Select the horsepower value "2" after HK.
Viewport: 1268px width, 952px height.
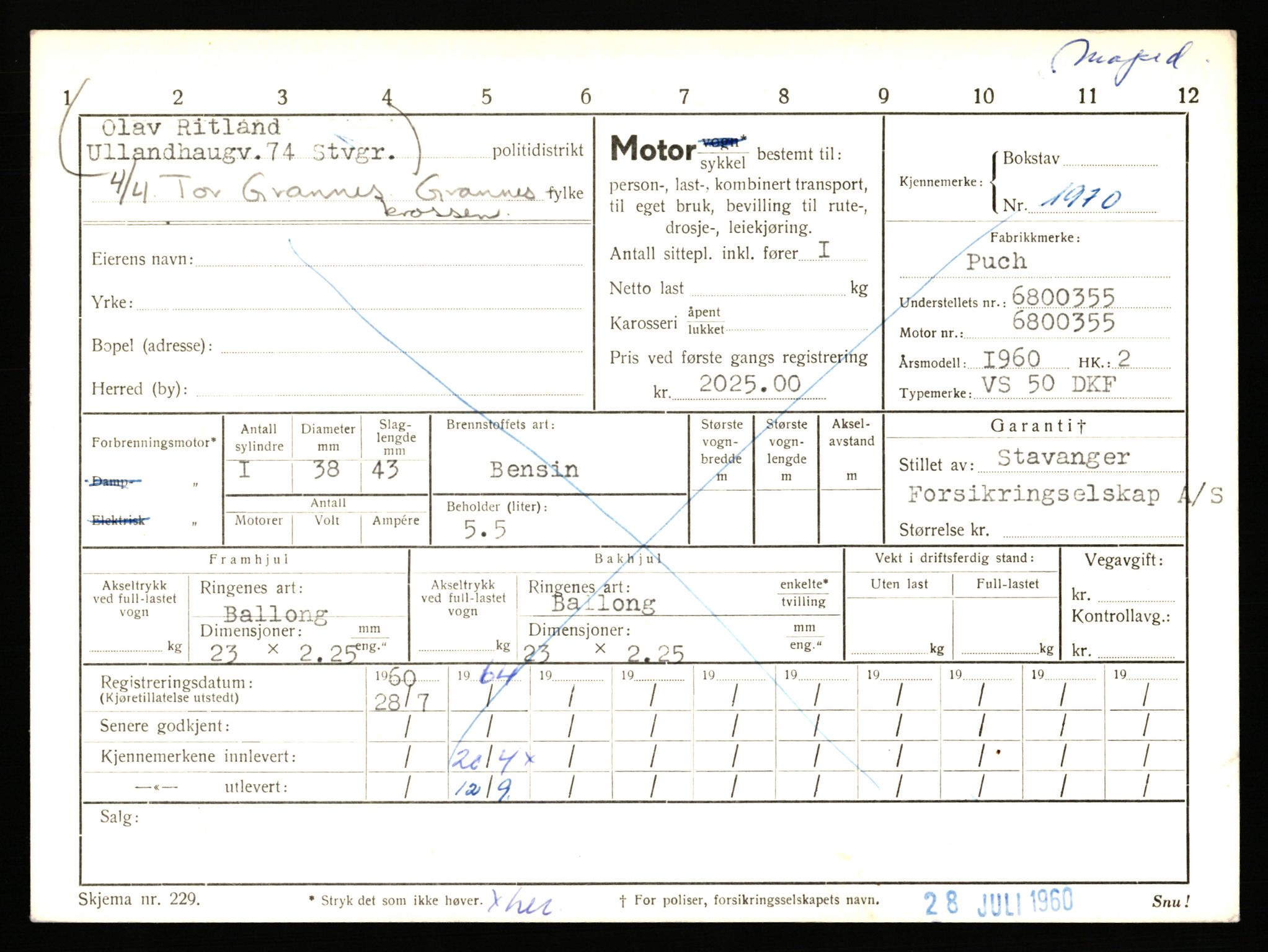(1124, 358)
